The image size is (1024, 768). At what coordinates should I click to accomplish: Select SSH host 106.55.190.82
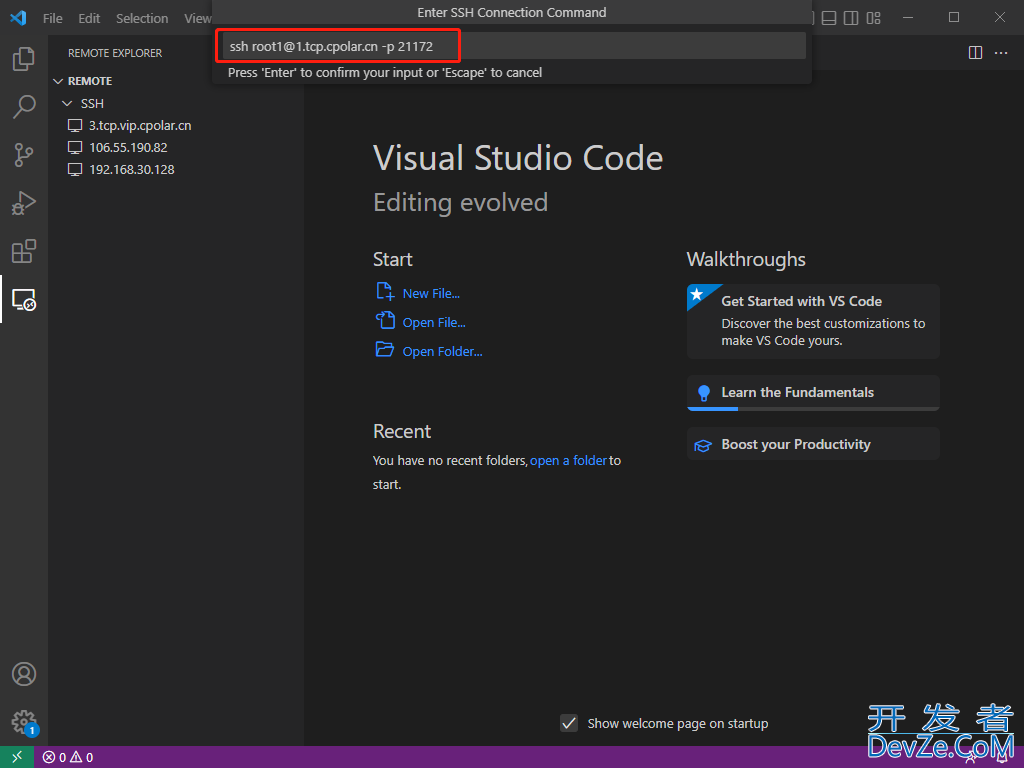pyautogui.click(x=128, y=148)
